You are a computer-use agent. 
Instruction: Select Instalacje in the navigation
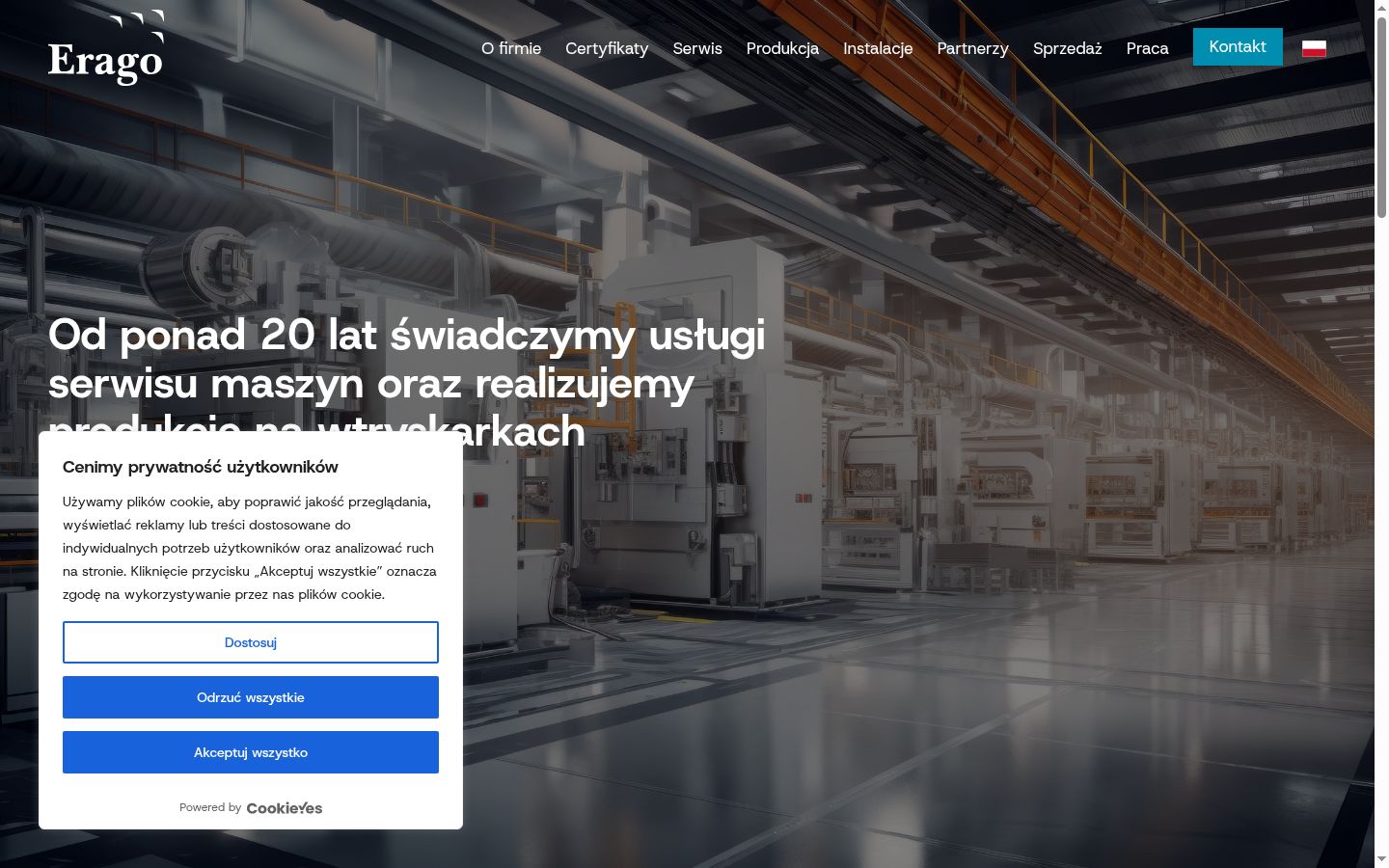click(878, 48)
